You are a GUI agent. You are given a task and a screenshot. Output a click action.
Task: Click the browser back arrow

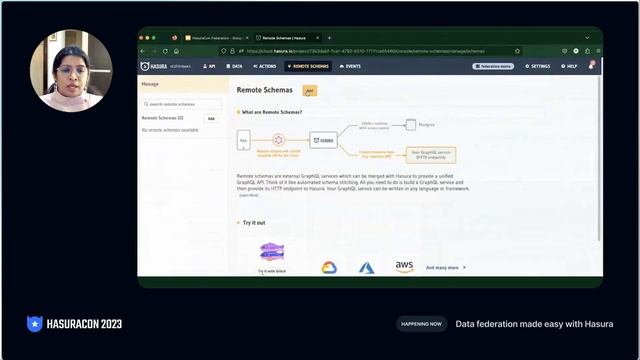[x=142, y=51]
